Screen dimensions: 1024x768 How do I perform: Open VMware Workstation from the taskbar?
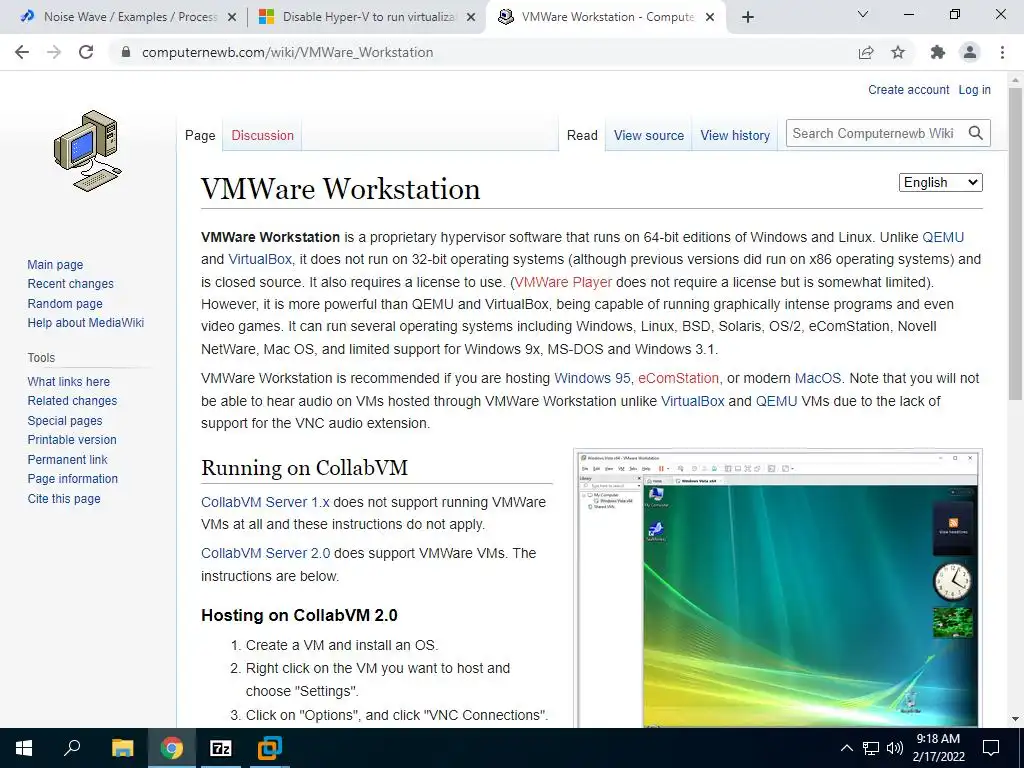coord(269,748)
